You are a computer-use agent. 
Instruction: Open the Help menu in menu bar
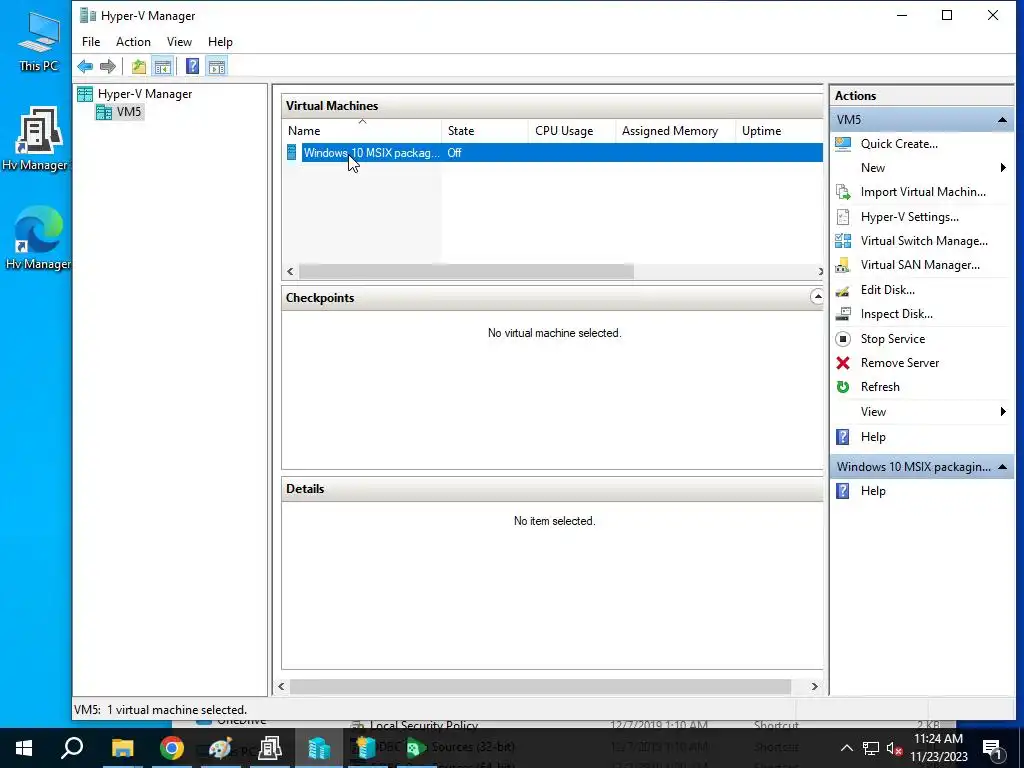(x=220, y=42)
